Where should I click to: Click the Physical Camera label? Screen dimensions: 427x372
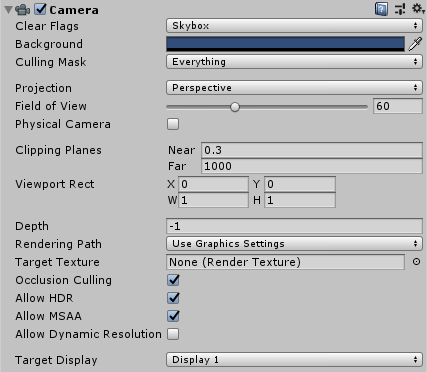(x=63, y=124)
